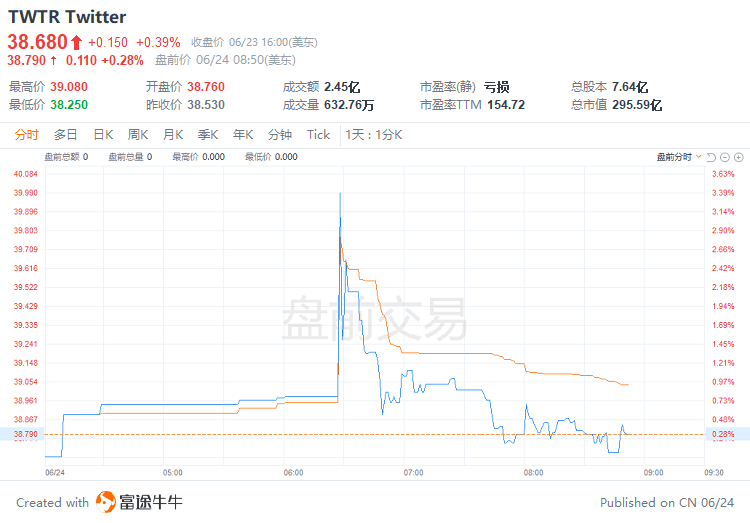The height and width of the screenshot is (523, 750).
Task: Click the 总股本 7.64亿 value
Action: [630, 87]
